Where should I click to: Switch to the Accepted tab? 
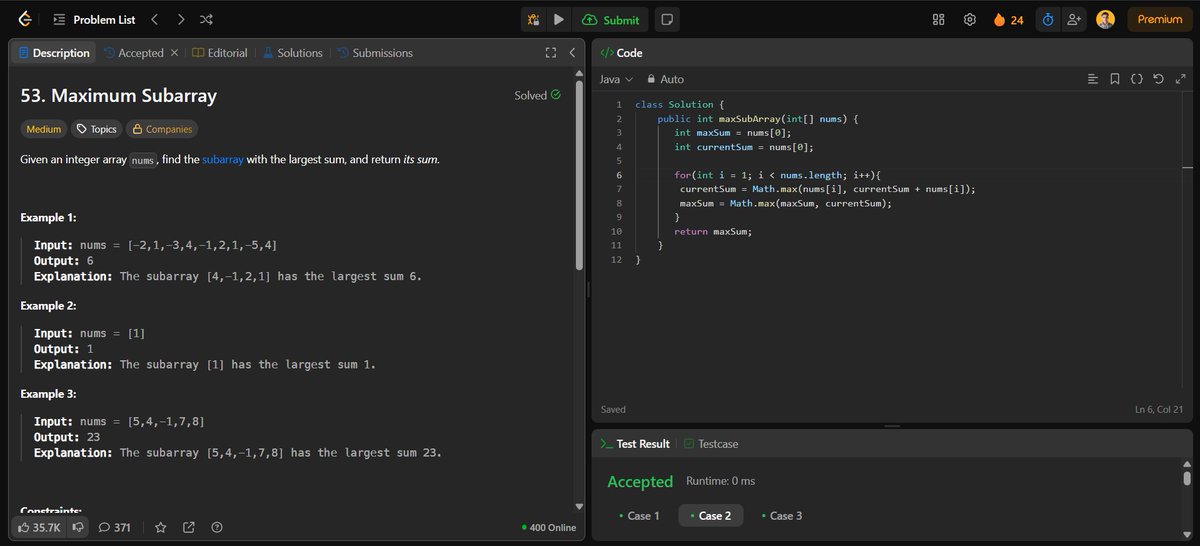(x=133, y=53)
